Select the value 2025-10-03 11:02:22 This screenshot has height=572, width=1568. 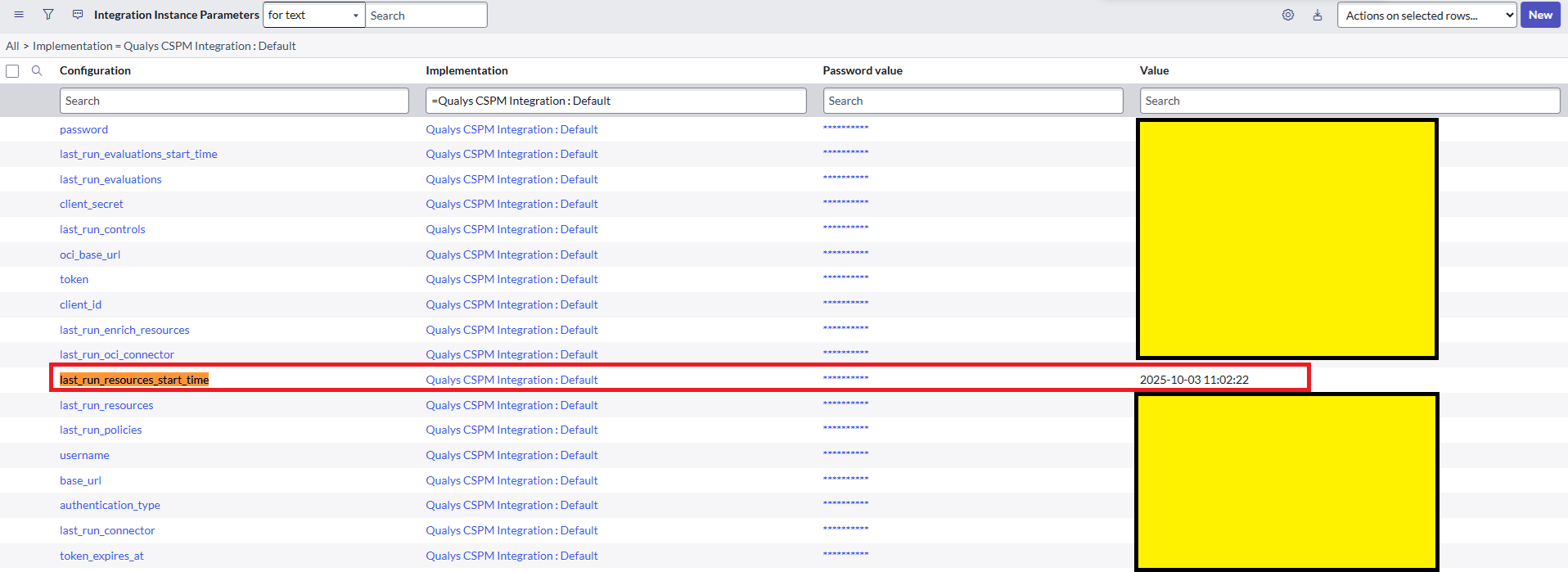pos(1194,380)
